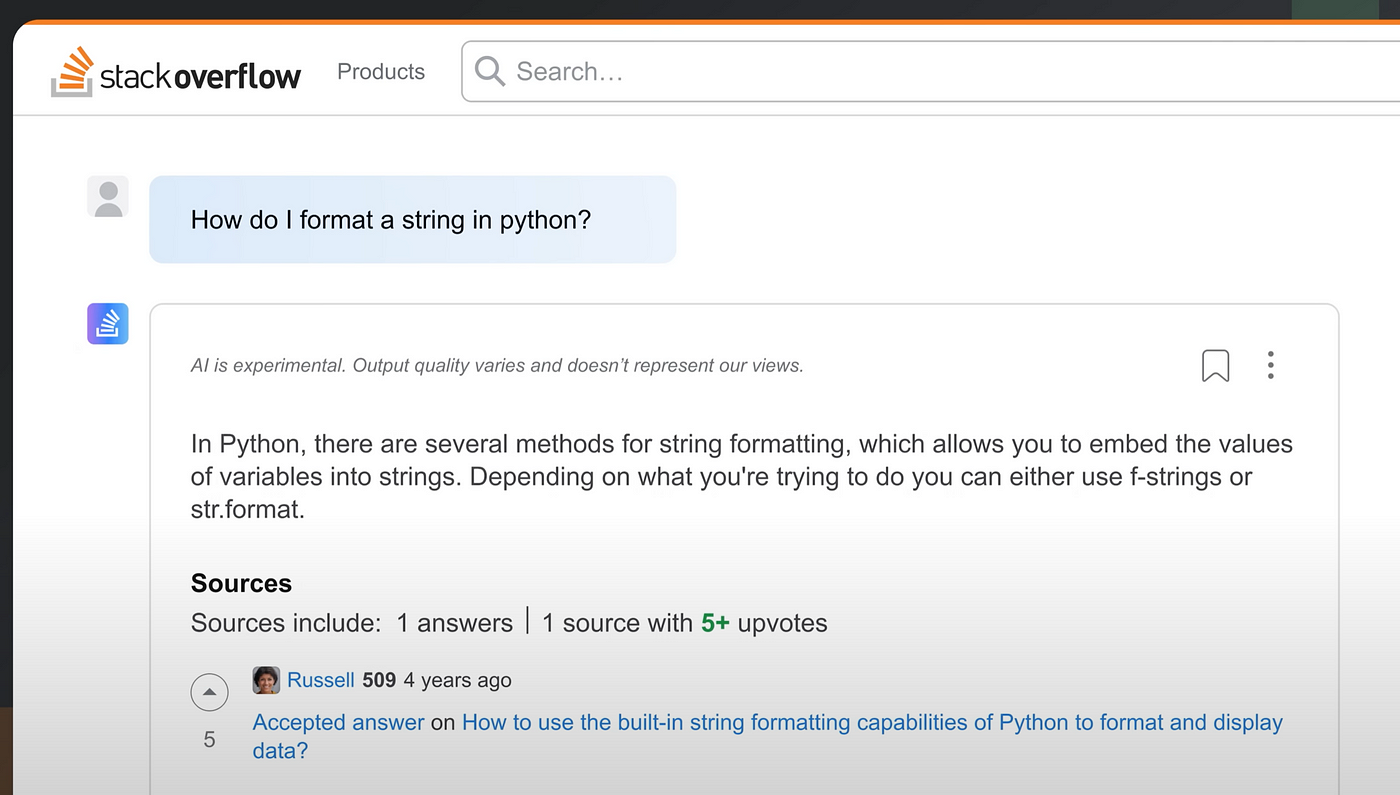Click the vote count number 5
1400x795 pixels.
[x=209, y=740]
